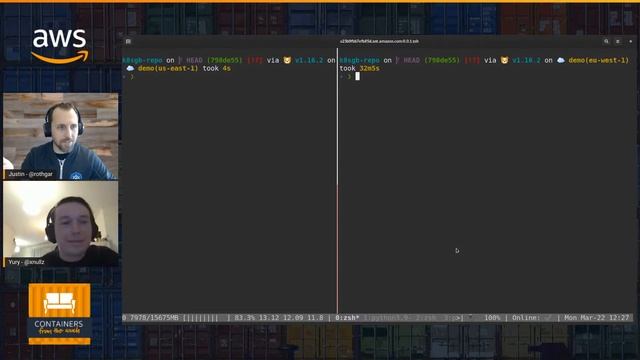Open the terminal hamburger menu in title bar
Viewport: 640px width, 360px height.
click(618, 41)
